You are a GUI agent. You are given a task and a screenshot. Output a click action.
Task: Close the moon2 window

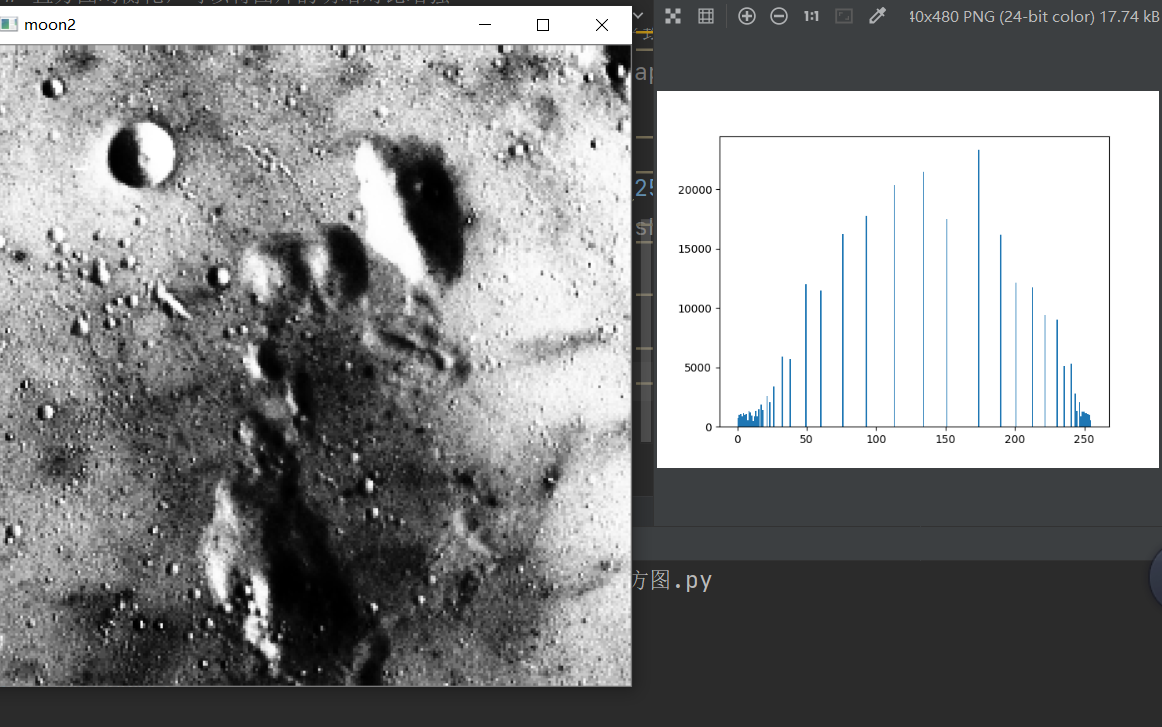coord(602,25)
